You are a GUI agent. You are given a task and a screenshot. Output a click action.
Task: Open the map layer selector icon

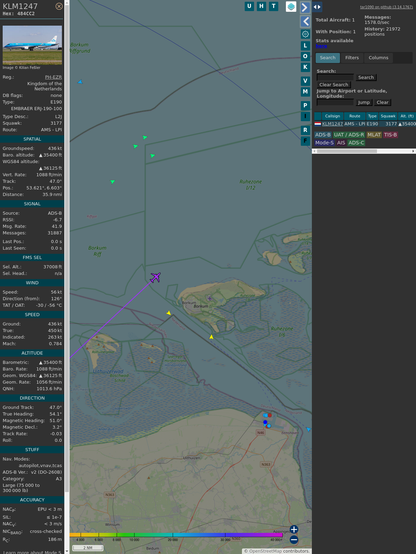coord(291,6)
